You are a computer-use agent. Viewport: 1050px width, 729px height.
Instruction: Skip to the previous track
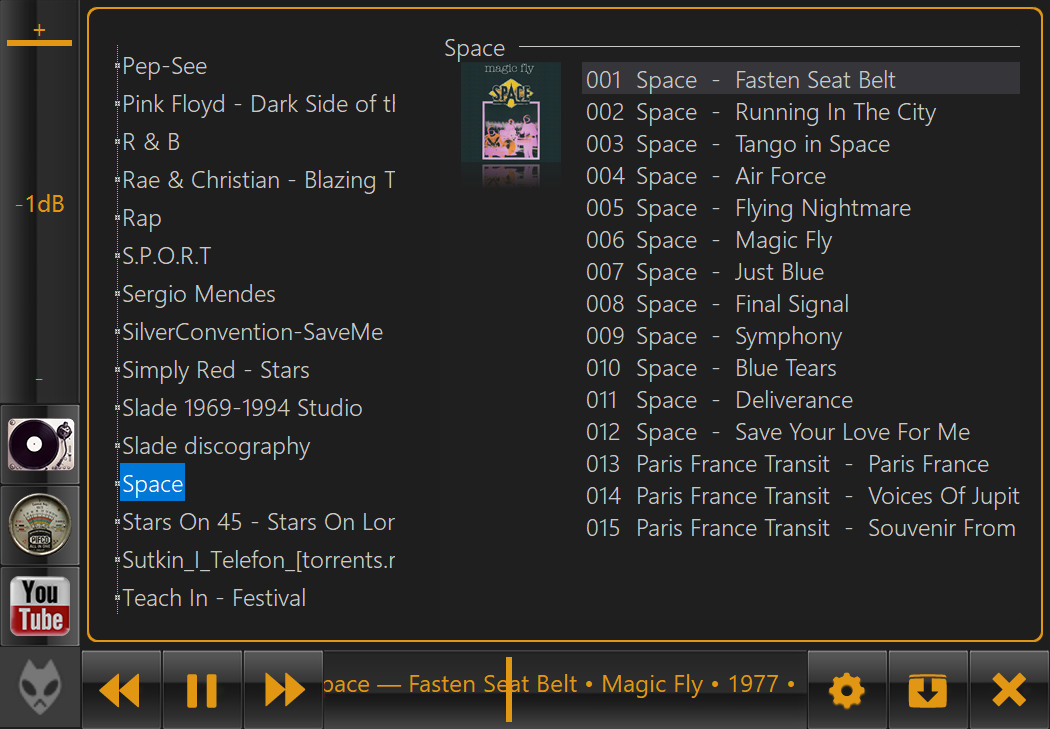121,690
